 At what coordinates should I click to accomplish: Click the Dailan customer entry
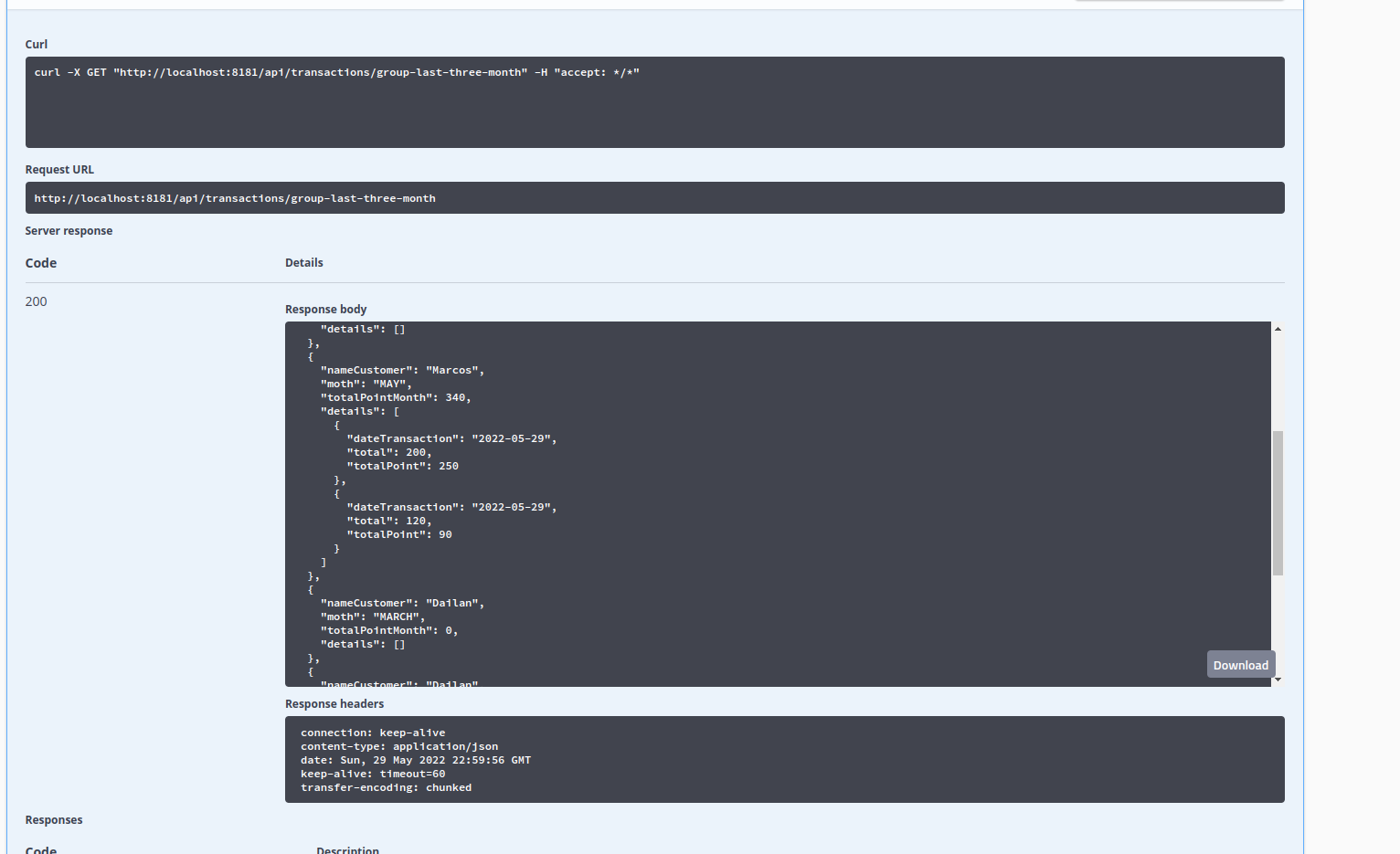pos(454,603)
